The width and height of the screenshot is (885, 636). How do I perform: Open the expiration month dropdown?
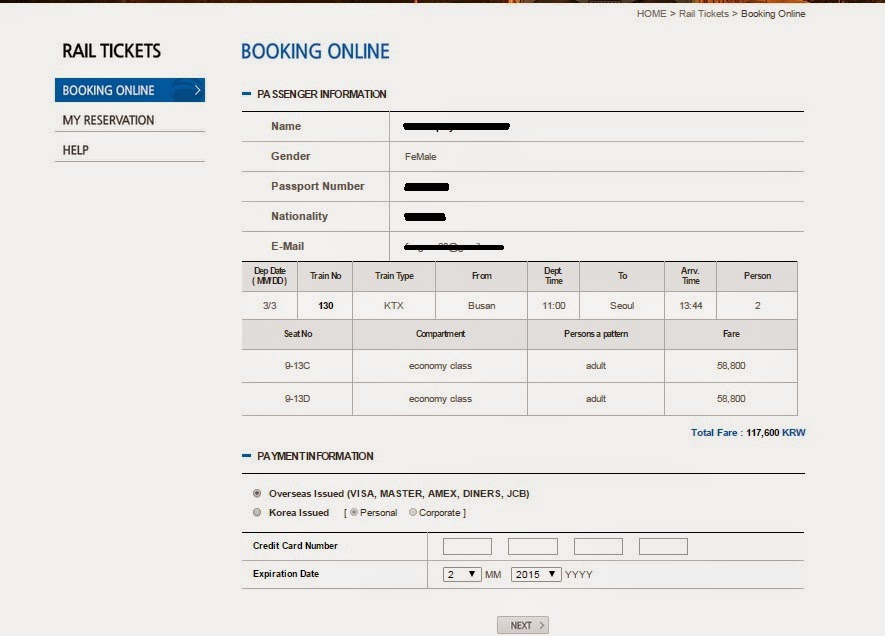coord(462,575)
